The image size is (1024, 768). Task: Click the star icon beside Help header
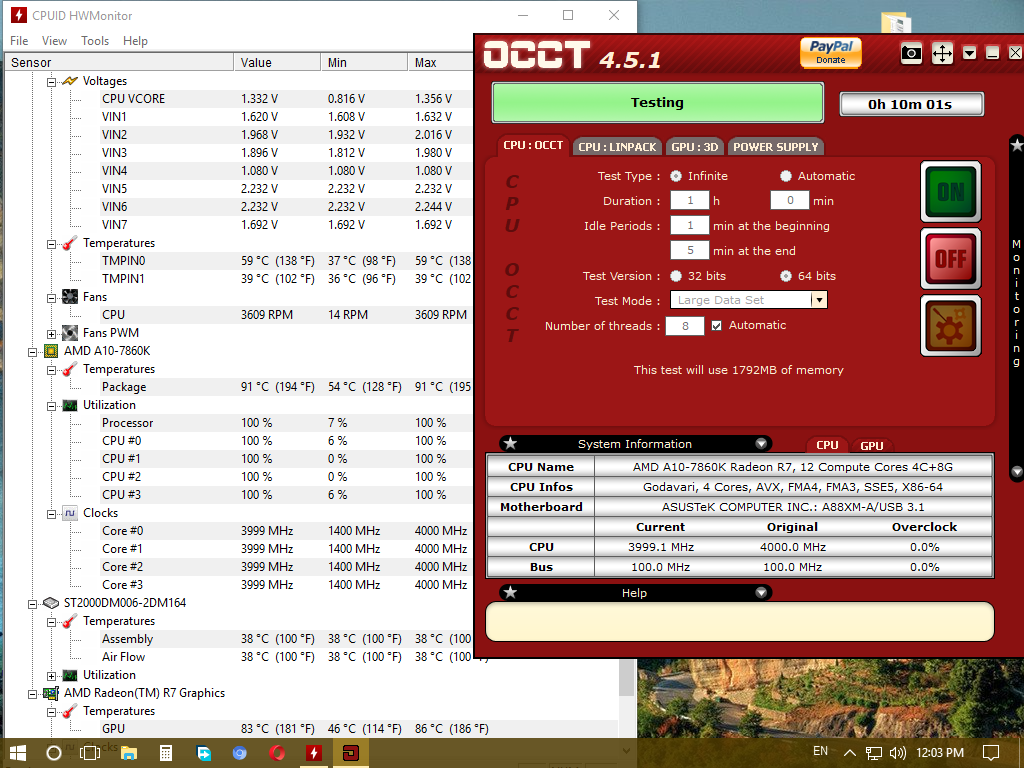pyautogui.click(x=511, y=593)
